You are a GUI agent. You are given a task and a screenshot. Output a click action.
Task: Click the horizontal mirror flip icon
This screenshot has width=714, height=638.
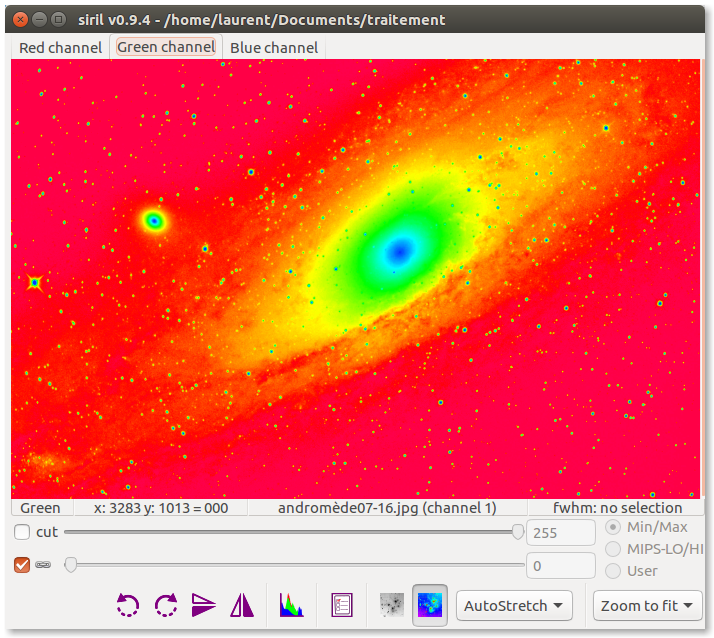[x=242, y=605]
